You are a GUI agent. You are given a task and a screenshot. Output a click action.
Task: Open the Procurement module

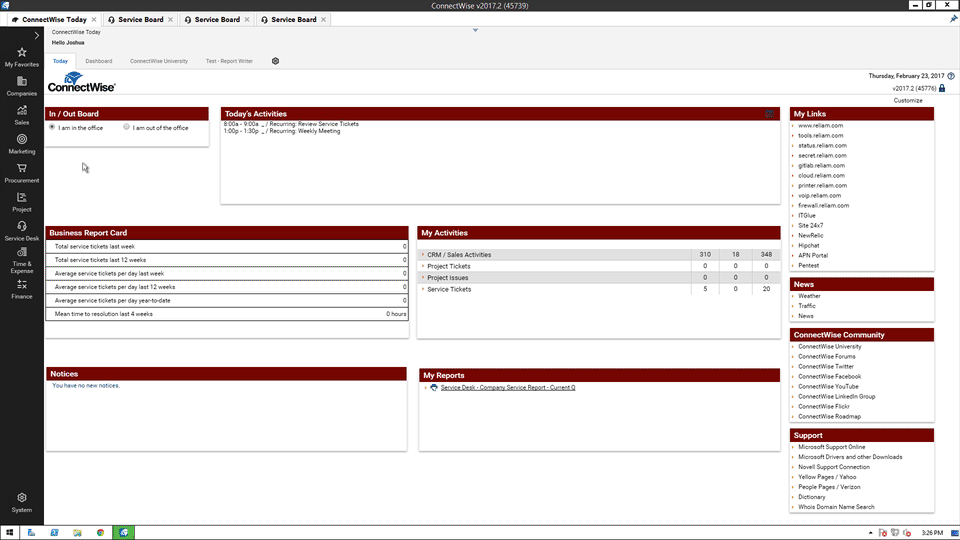21,173
